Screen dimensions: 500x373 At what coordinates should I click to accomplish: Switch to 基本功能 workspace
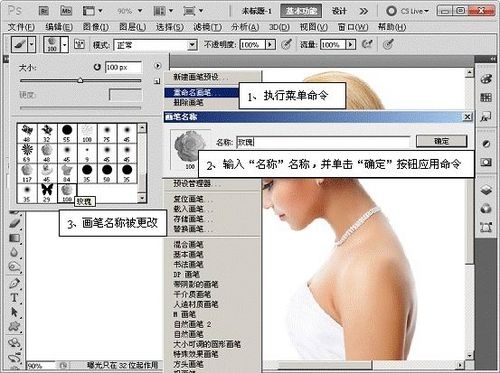click(301, 11)
